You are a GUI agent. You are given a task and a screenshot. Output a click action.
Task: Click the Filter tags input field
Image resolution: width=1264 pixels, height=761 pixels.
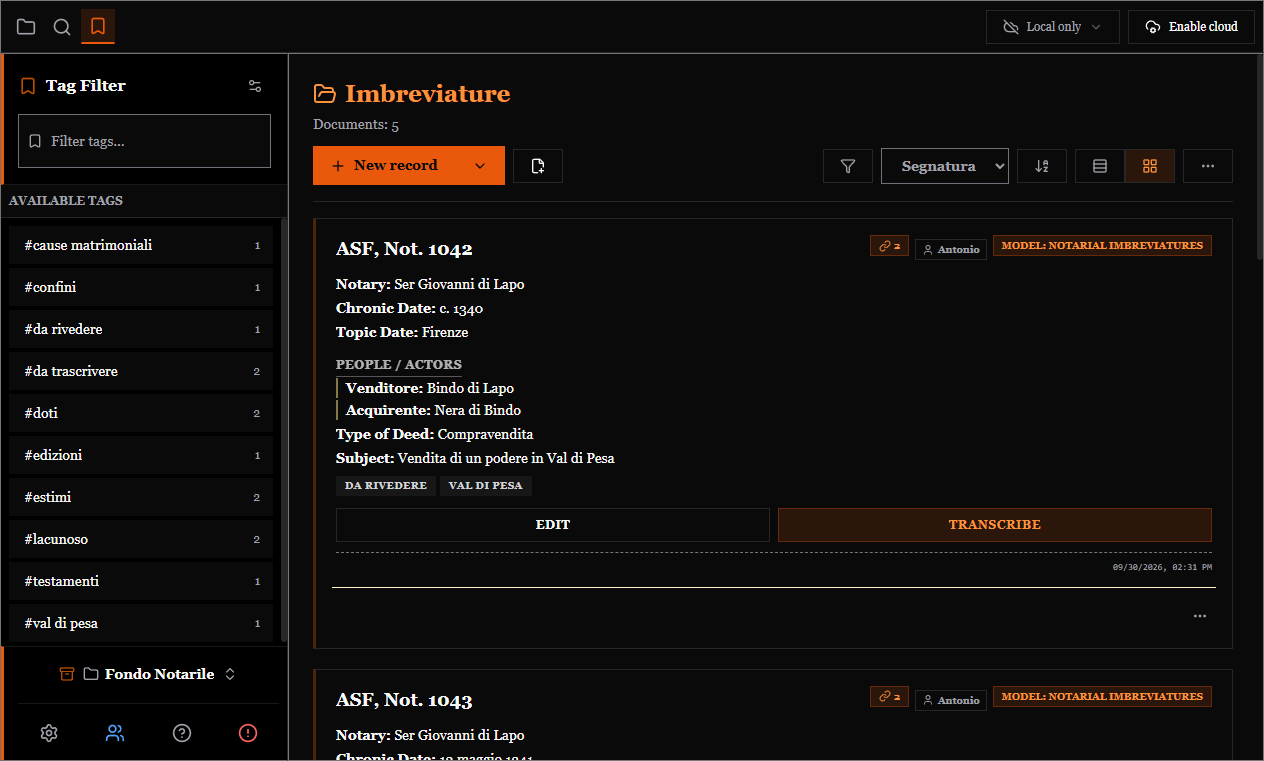pyautogui.click(x=145, y=141)
